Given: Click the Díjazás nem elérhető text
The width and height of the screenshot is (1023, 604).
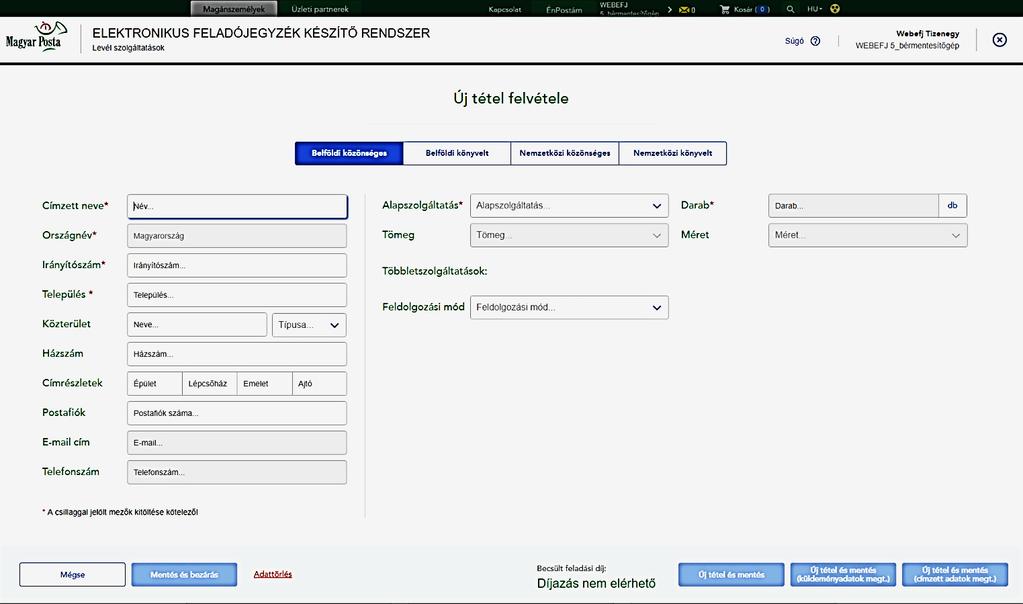Looking at the screenshot, I should click(x=596, y=583).
